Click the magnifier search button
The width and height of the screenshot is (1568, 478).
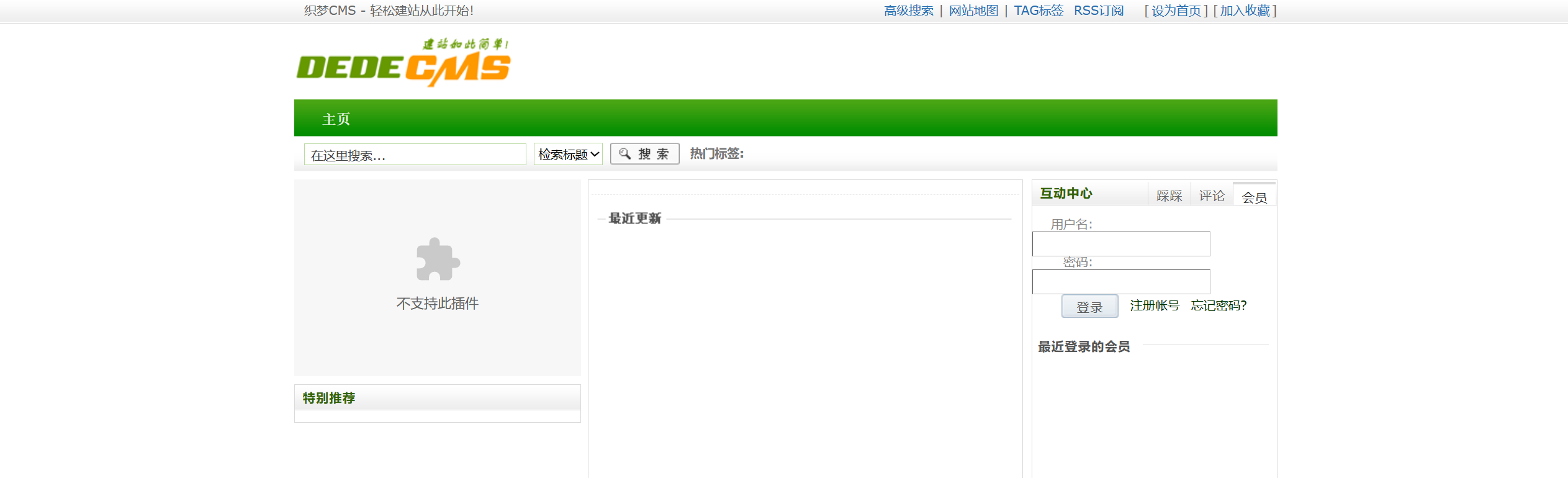[644, 154]
